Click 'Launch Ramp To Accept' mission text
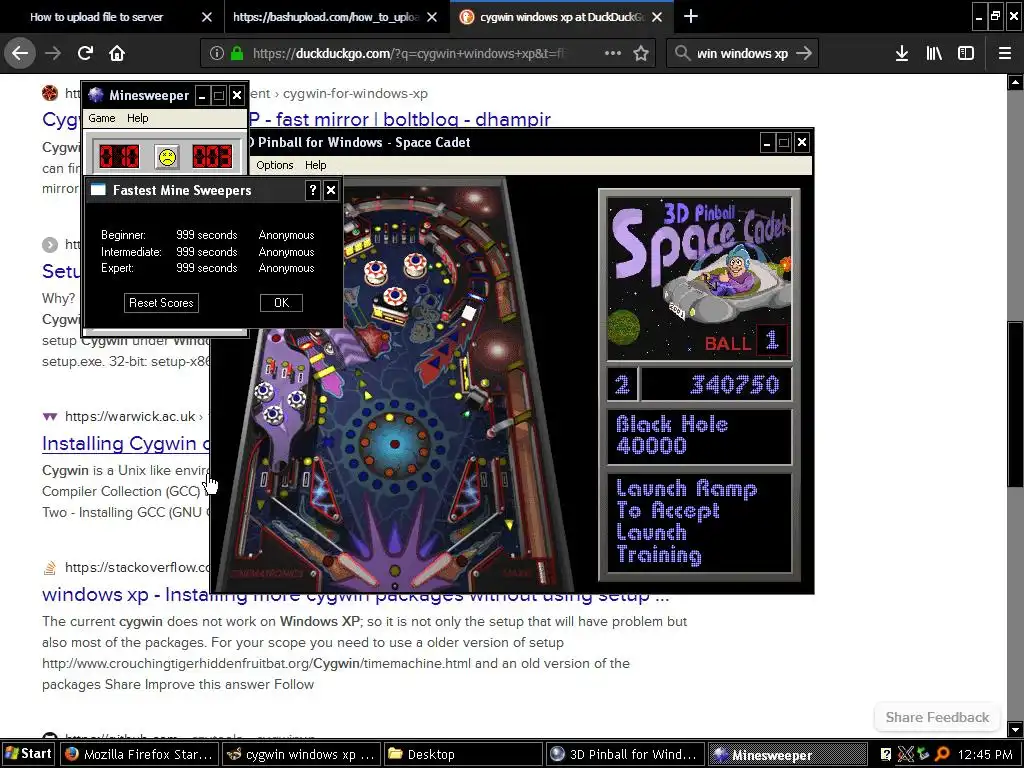The height and width of the screenshot is (768, 1024). (699, 522)
